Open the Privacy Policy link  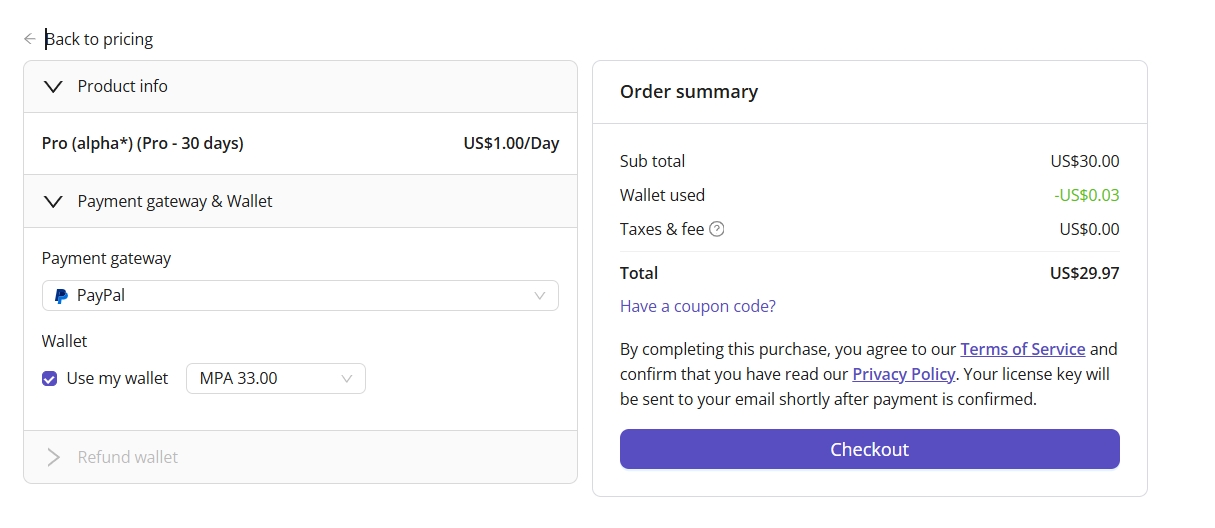[x=904, y=374]
